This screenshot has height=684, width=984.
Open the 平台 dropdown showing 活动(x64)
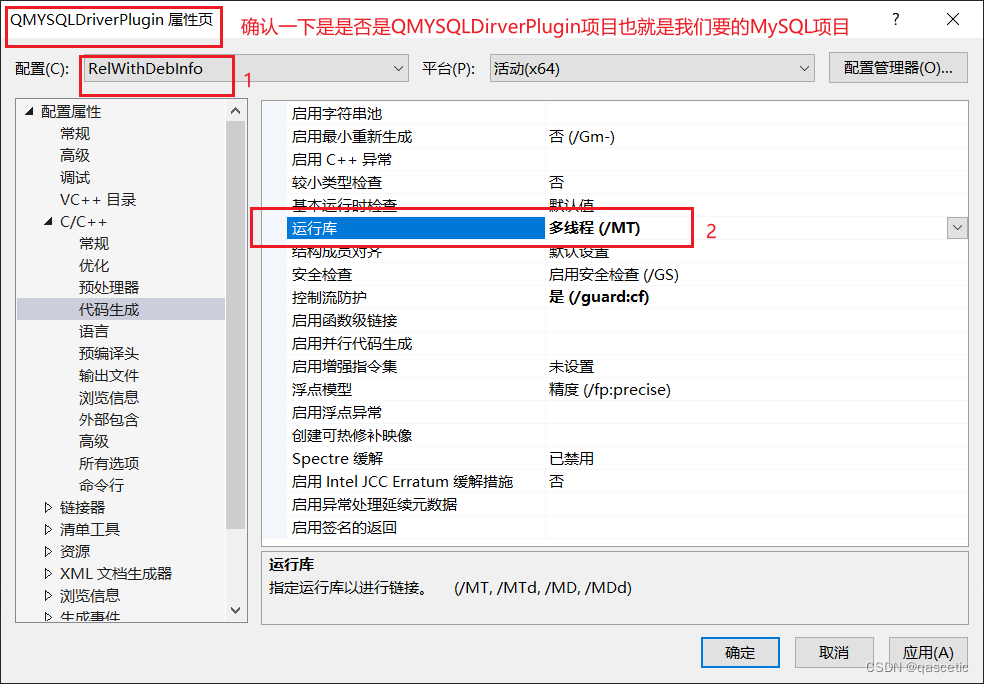651,68
